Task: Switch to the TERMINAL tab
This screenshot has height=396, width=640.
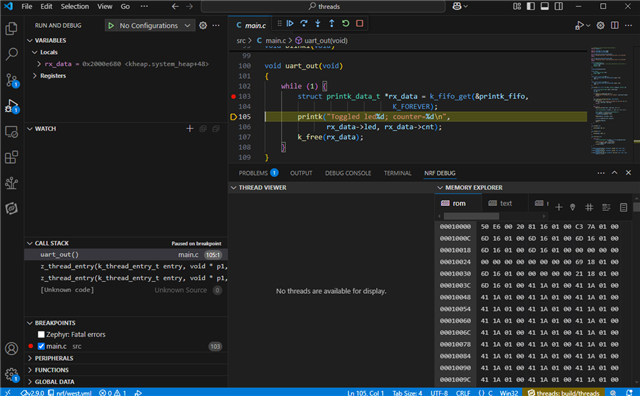Action: (x=398, y=173)
